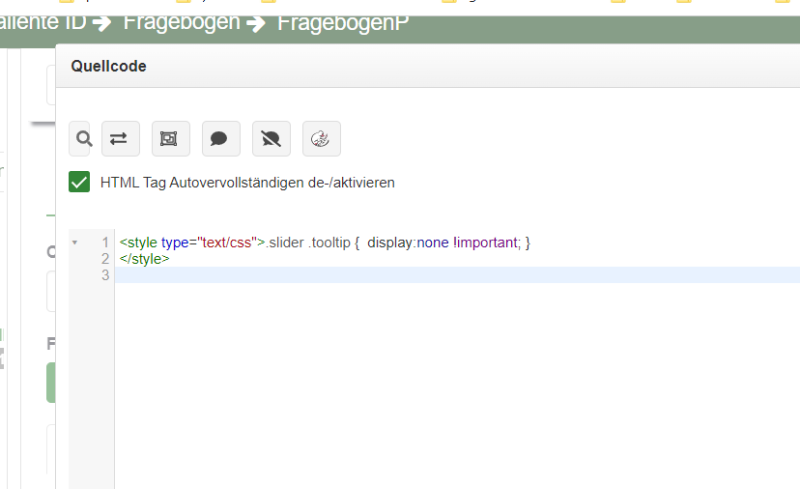This screenshot has width=800, height=489.
Task: Click the magnifier search icon
Action: (x=82, y=139)
